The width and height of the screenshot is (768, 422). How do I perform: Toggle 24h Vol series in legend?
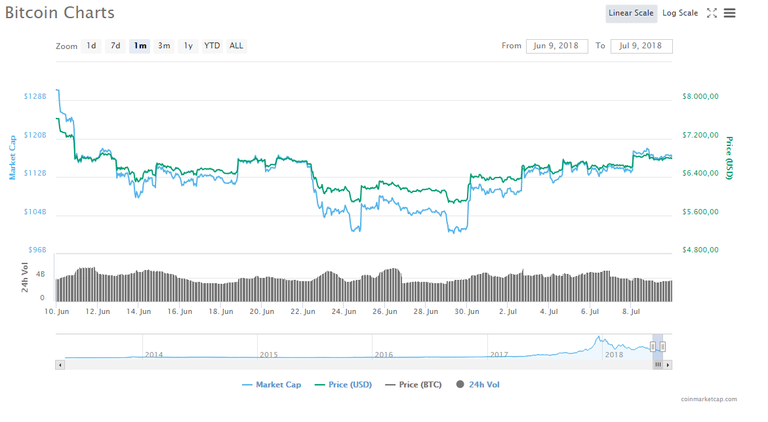point(478,385)
